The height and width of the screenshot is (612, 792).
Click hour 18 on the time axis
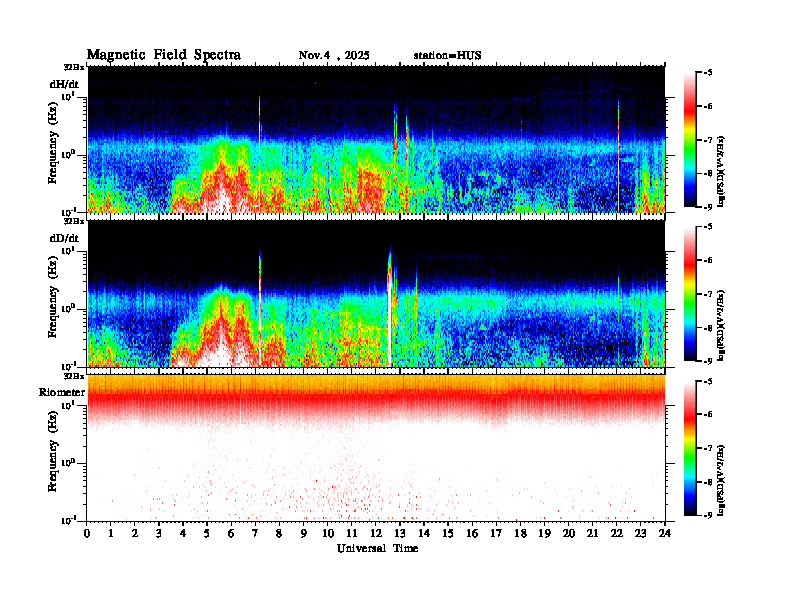[520, 534]
